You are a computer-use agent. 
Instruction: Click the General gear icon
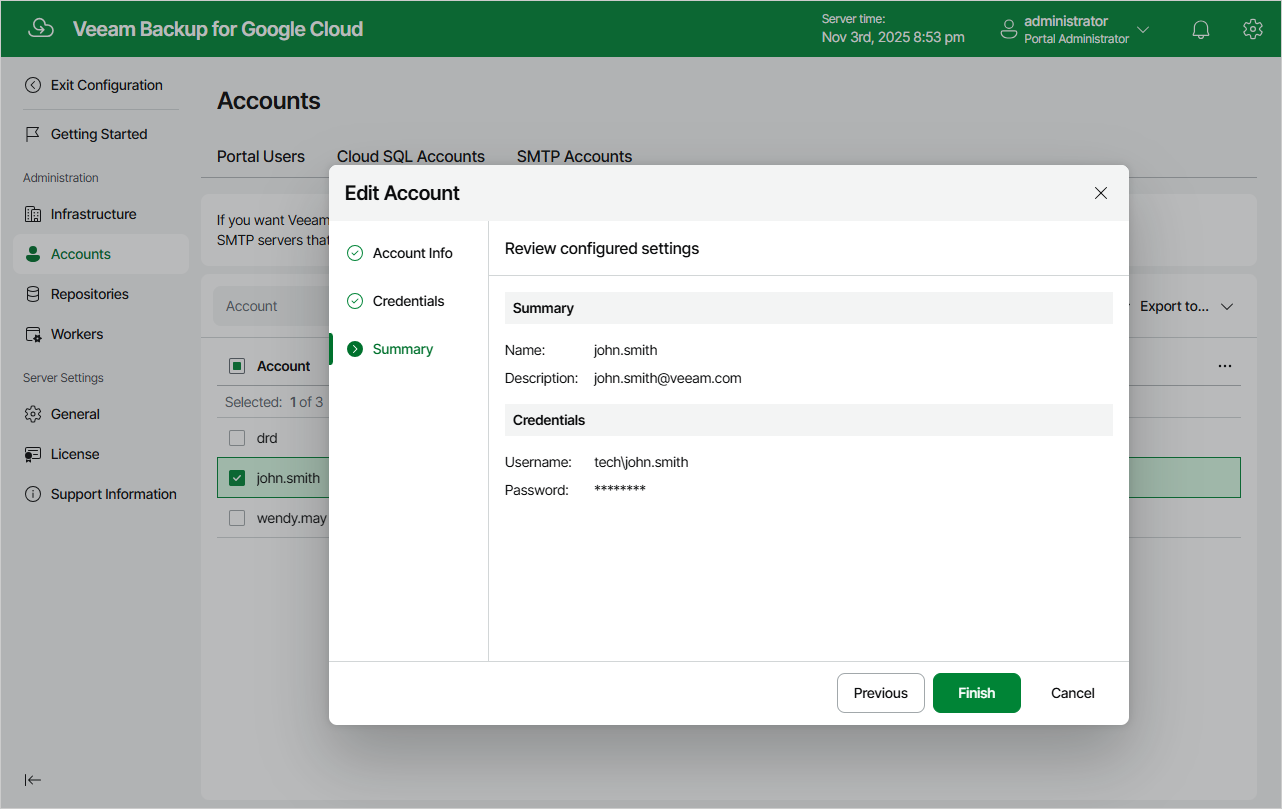(33, 414)
